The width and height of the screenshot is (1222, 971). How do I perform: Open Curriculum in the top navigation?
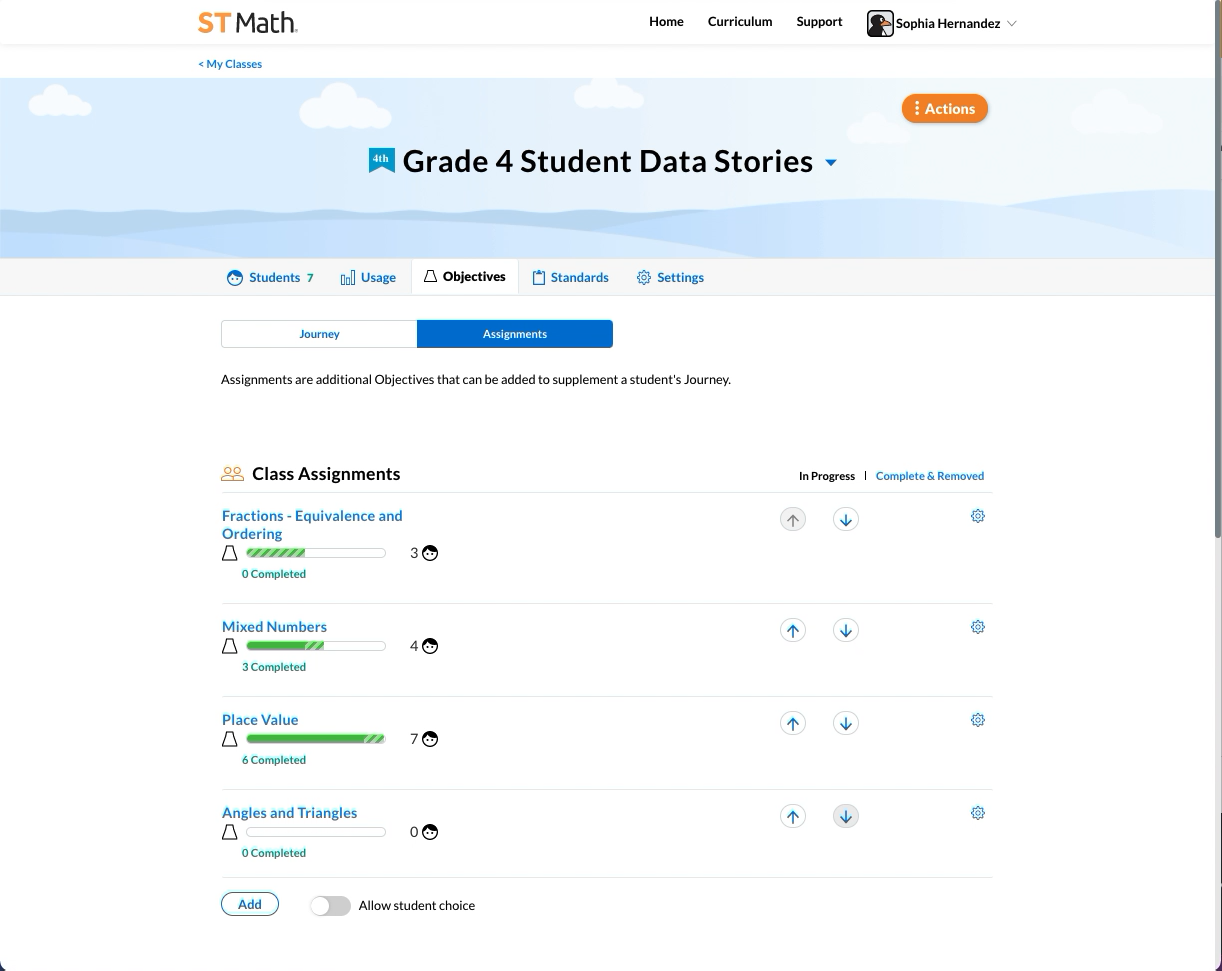click(739, 21)
